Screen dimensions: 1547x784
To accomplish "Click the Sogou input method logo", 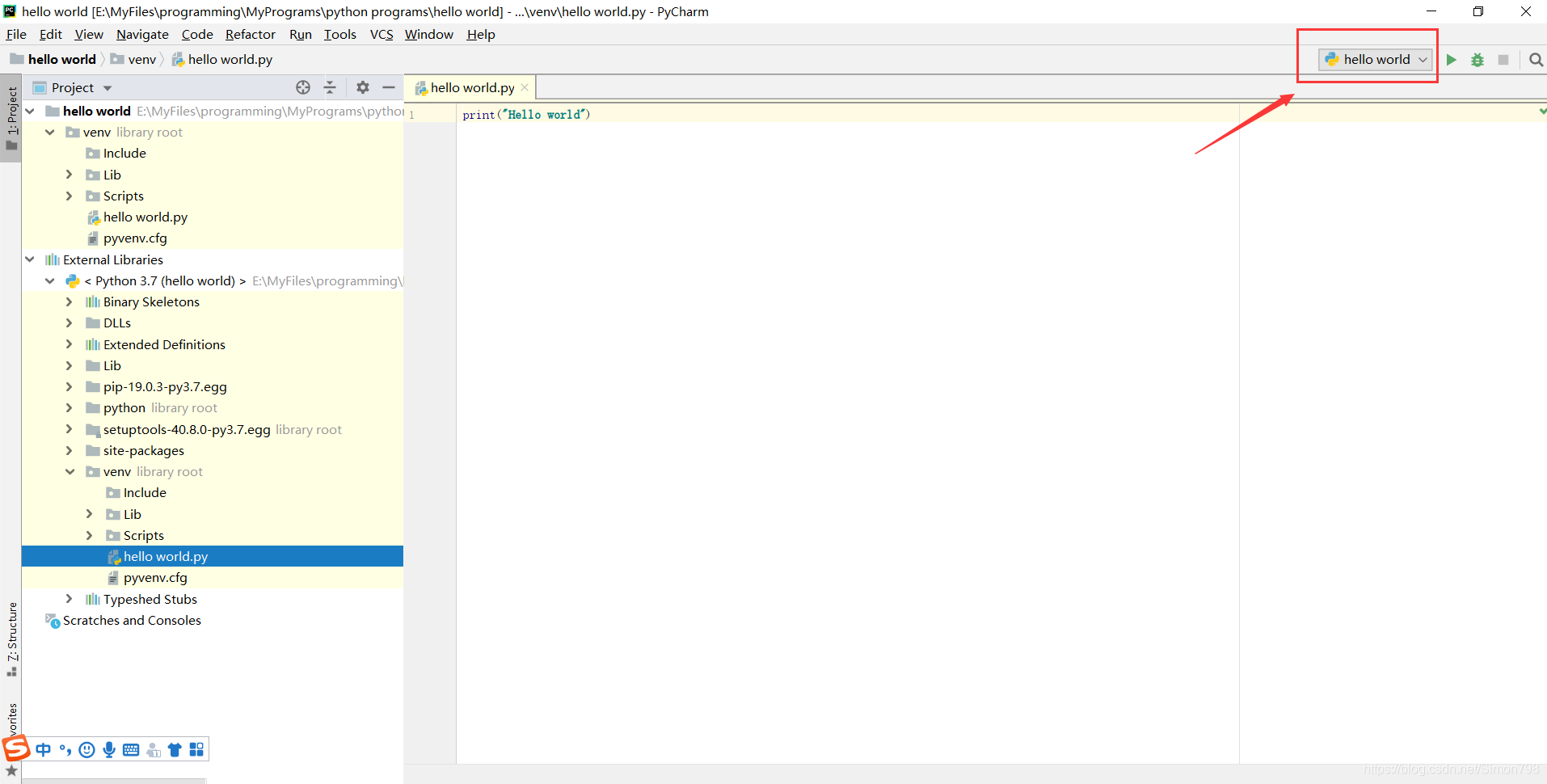I will (x=15, y=748).
